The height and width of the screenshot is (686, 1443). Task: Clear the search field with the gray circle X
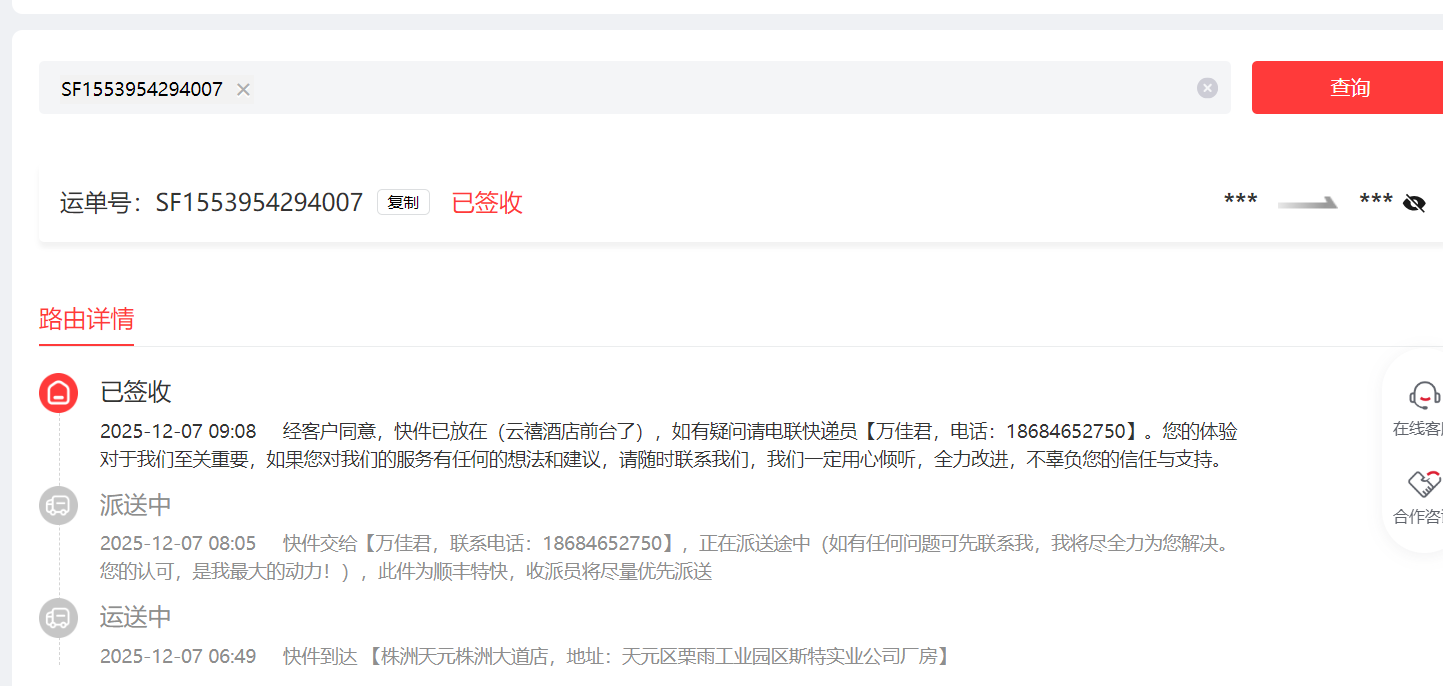pyautogui.click(x=1207, y=88)
